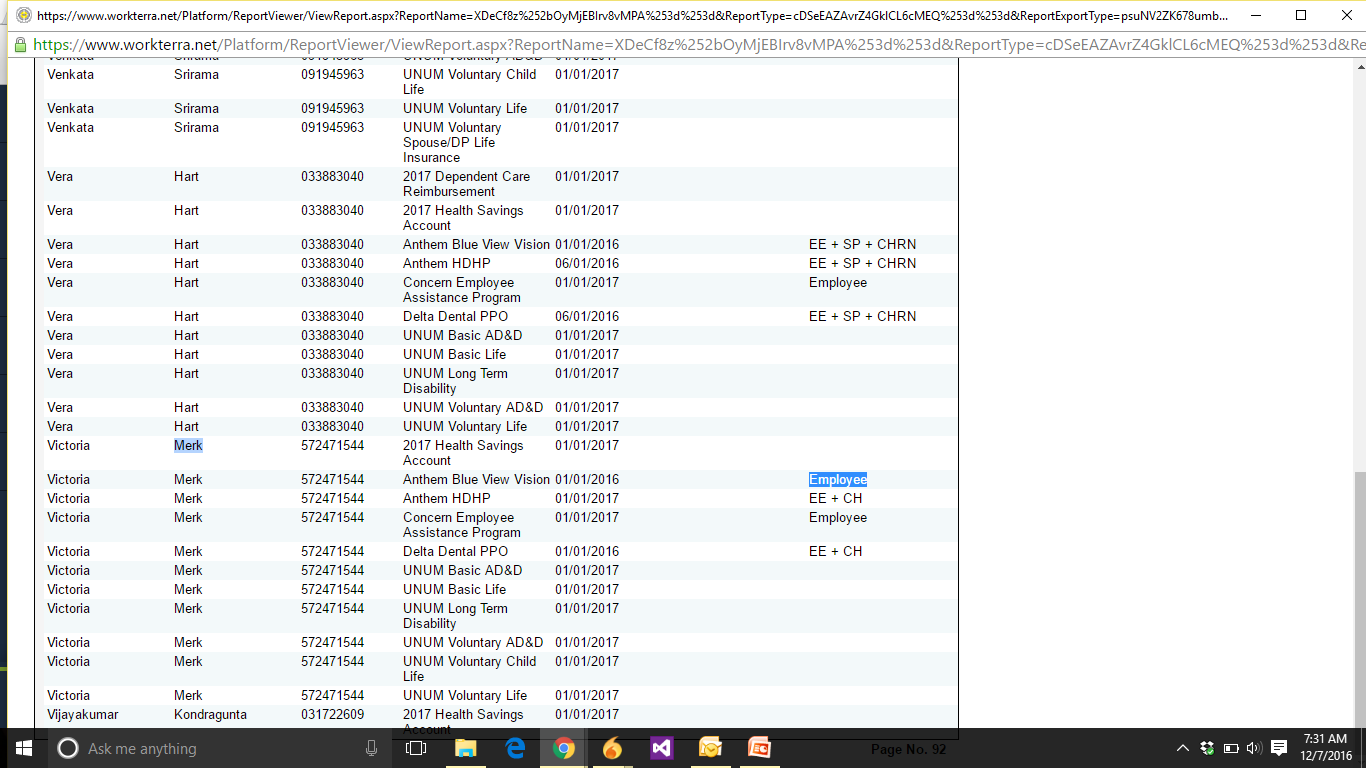Click the highlighted Merk last name cell
Image resolution: width=1366 pixels, height=768 pixels.
(x=188, y=446)
